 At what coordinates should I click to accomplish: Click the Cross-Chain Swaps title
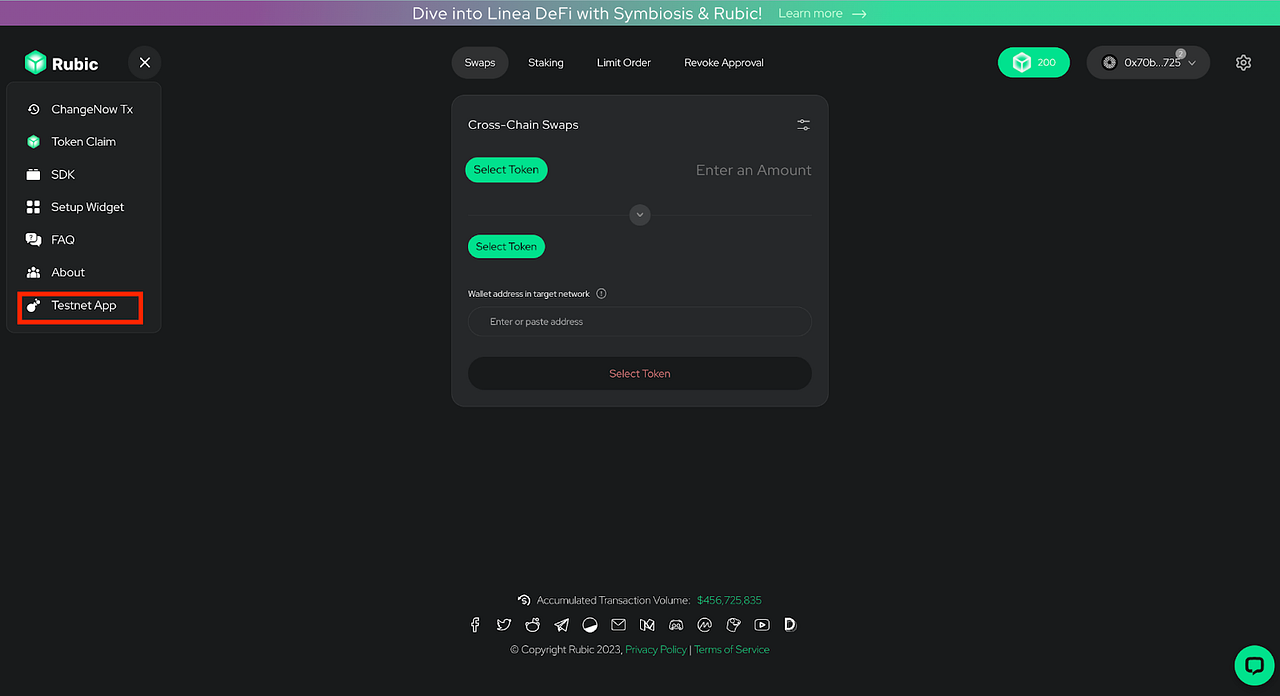point(523,125)
